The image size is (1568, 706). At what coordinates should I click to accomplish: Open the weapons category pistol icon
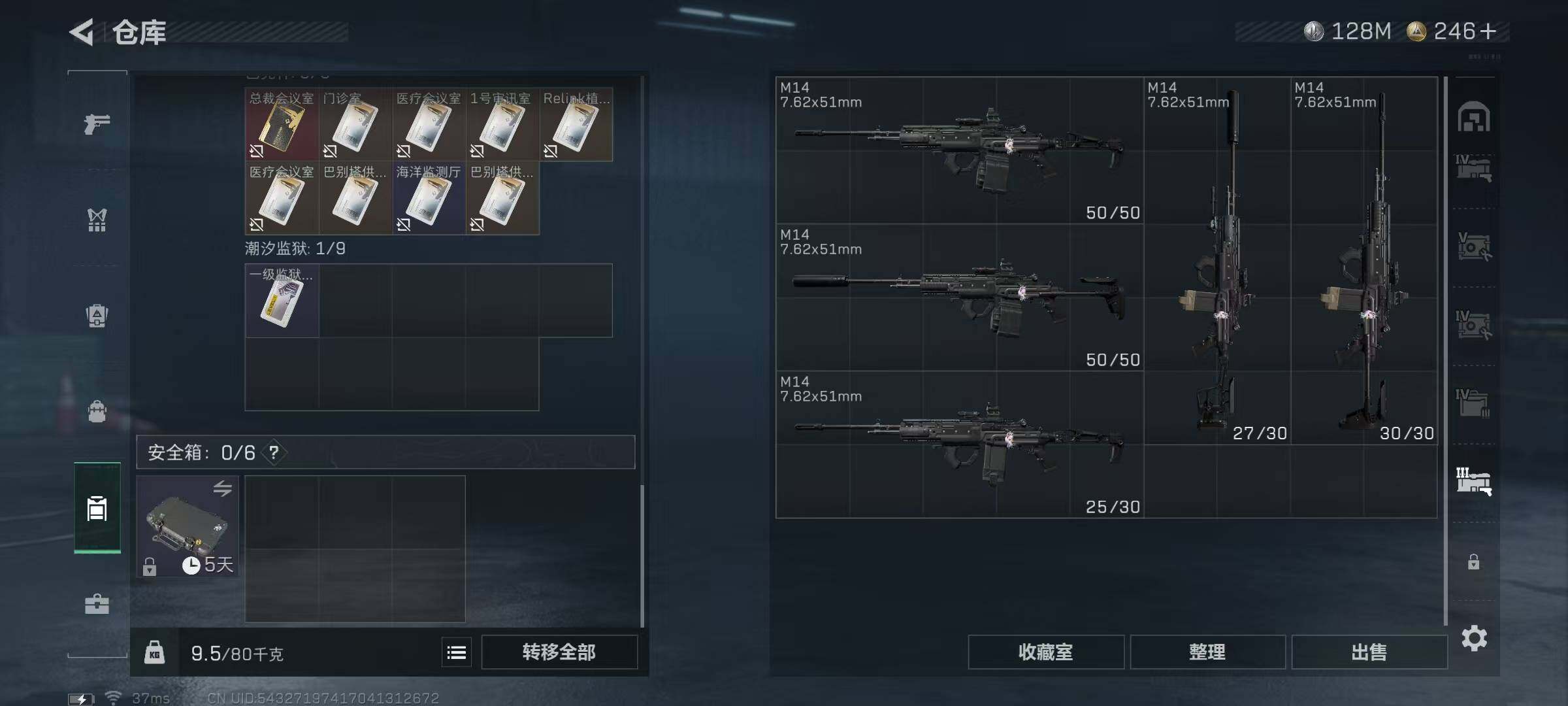(x=97, y=124)
